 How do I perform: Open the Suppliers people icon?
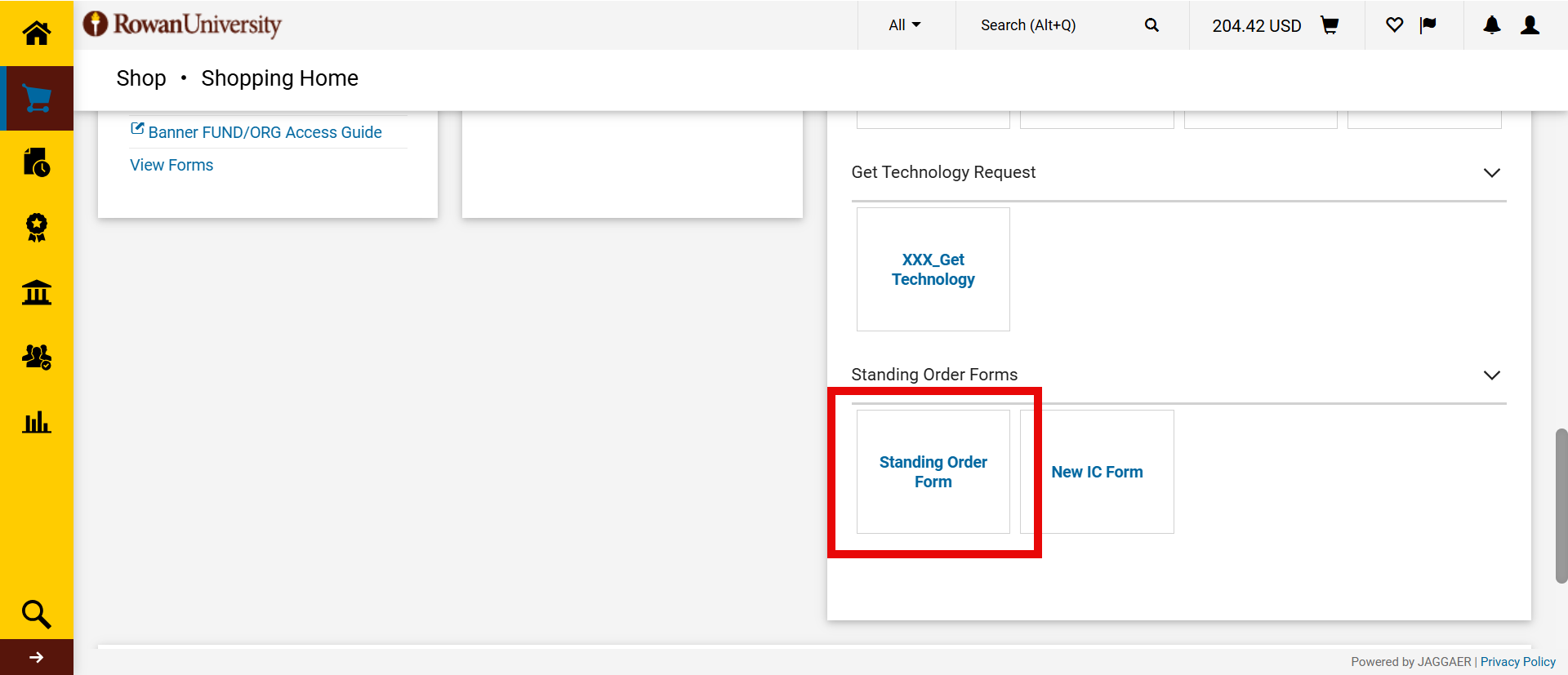click(x=36, y=357)
